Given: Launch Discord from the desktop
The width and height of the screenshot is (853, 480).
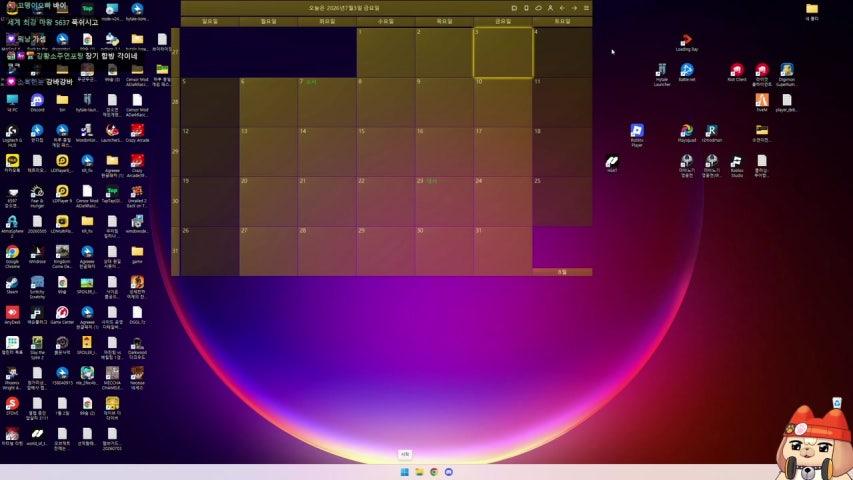Looking at the screenshot, I should (37, 102).
